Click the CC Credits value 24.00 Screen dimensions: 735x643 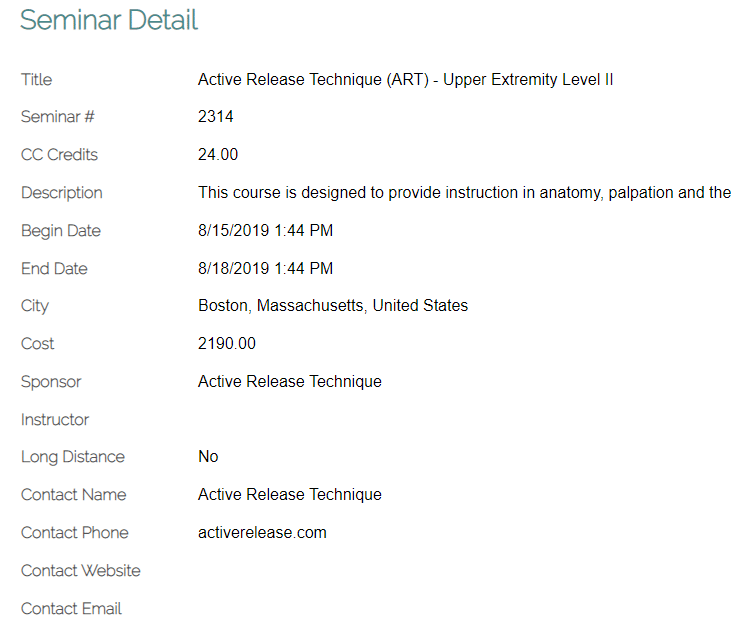click(218, 155)
